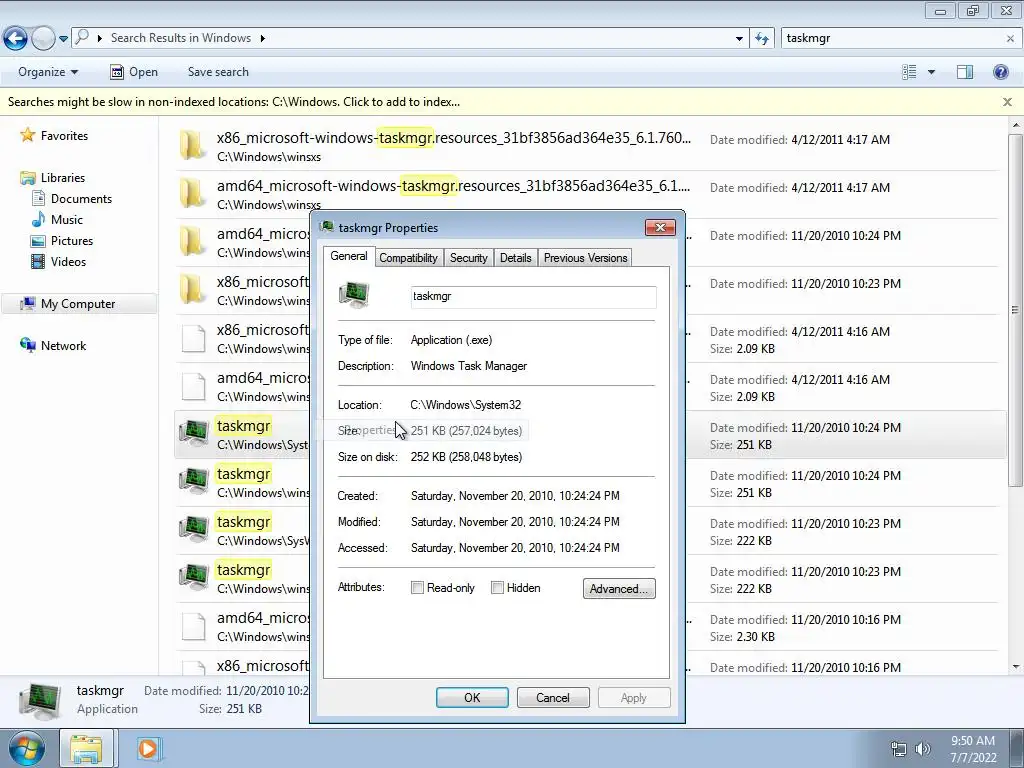Click scrollbar down arrow in results list

click(1016, 667)
